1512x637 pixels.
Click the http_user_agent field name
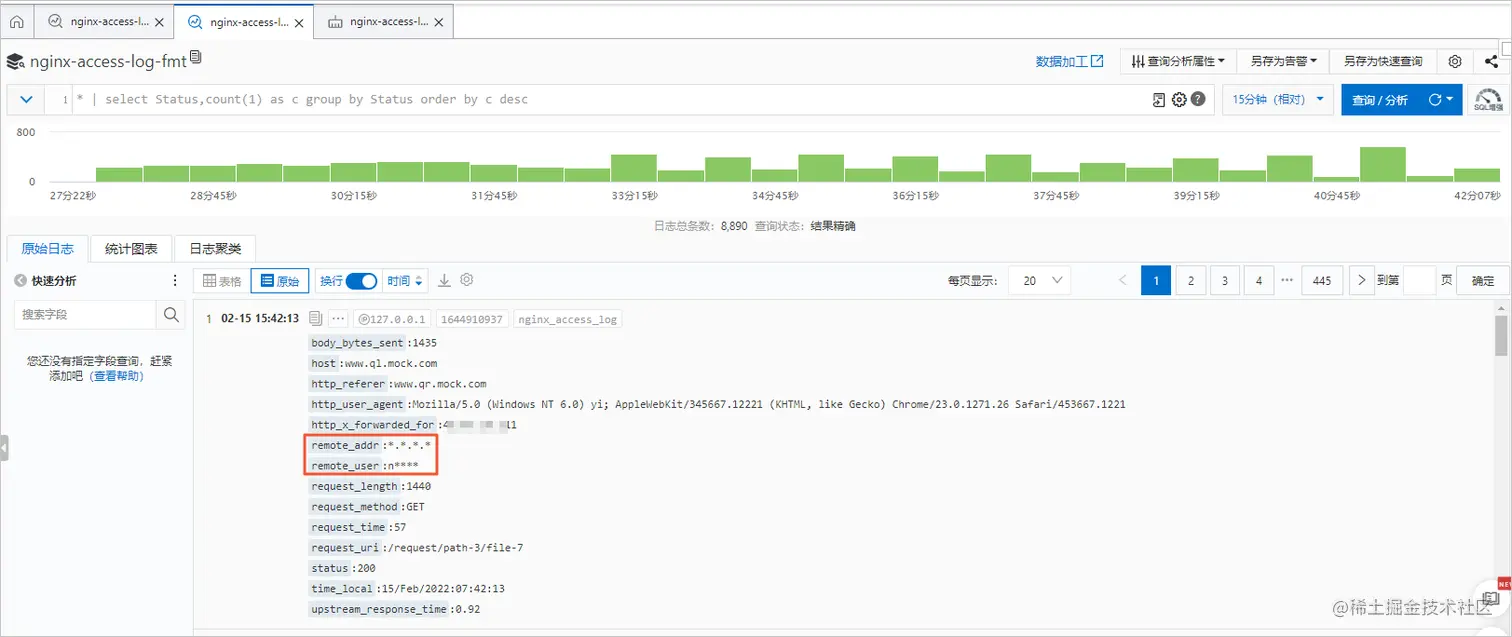point(359,404)
